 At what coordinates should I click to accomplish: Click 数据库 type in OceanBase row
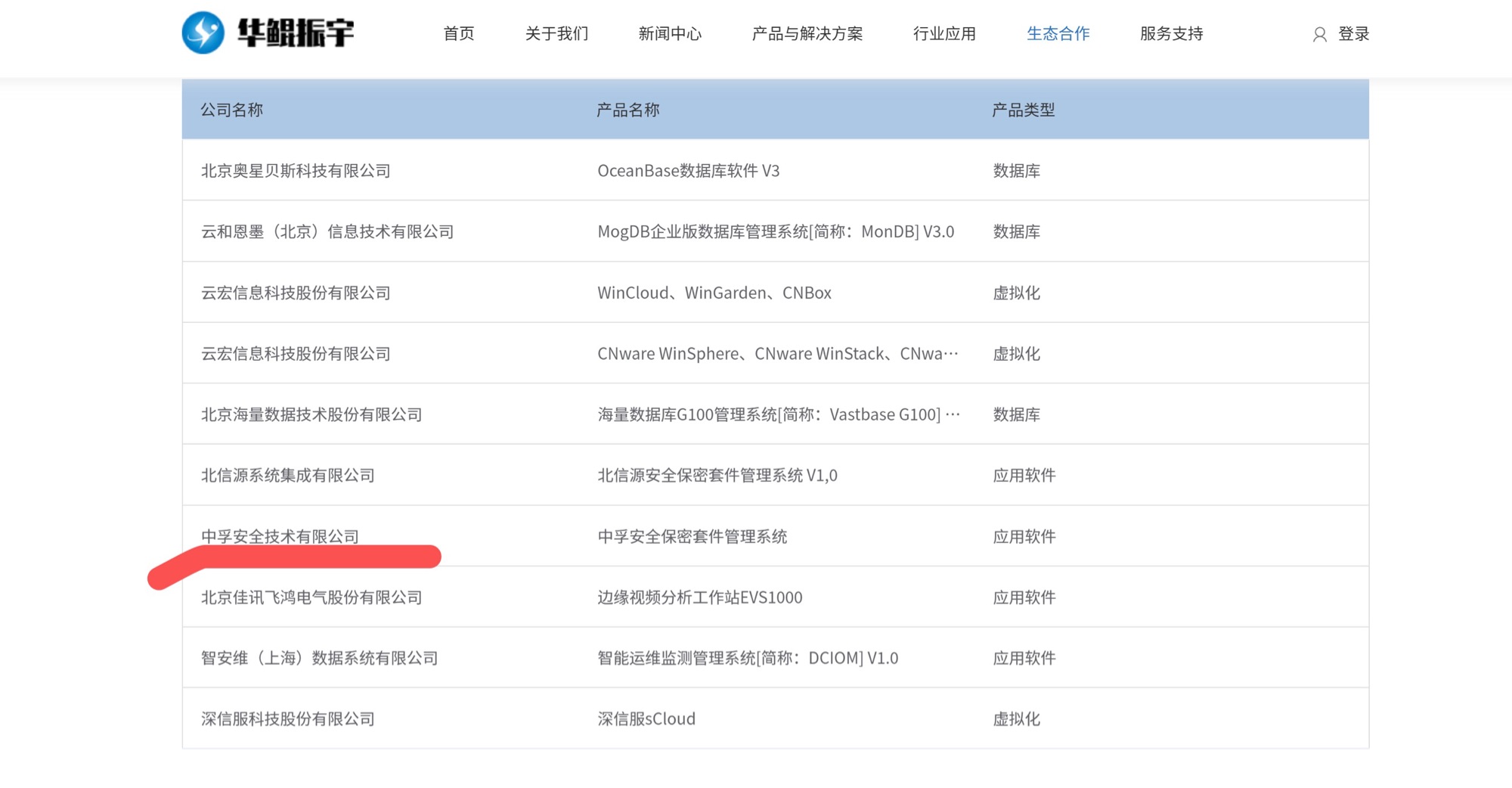tap(1017, 171)
